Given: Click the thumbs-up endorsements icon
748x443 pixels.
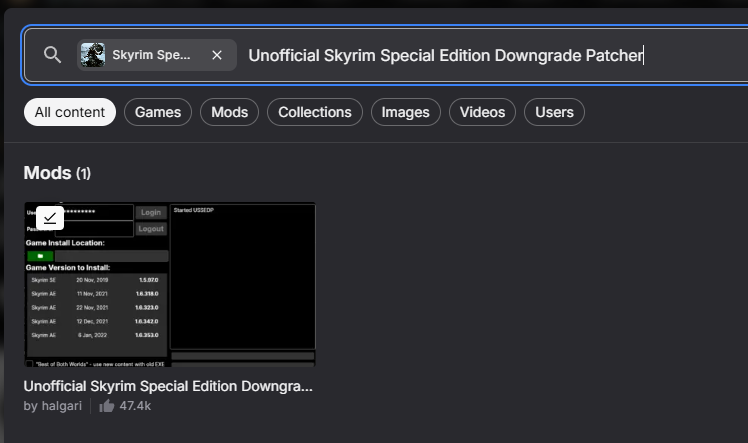Looking at the screenshot, I should (106, 406).
